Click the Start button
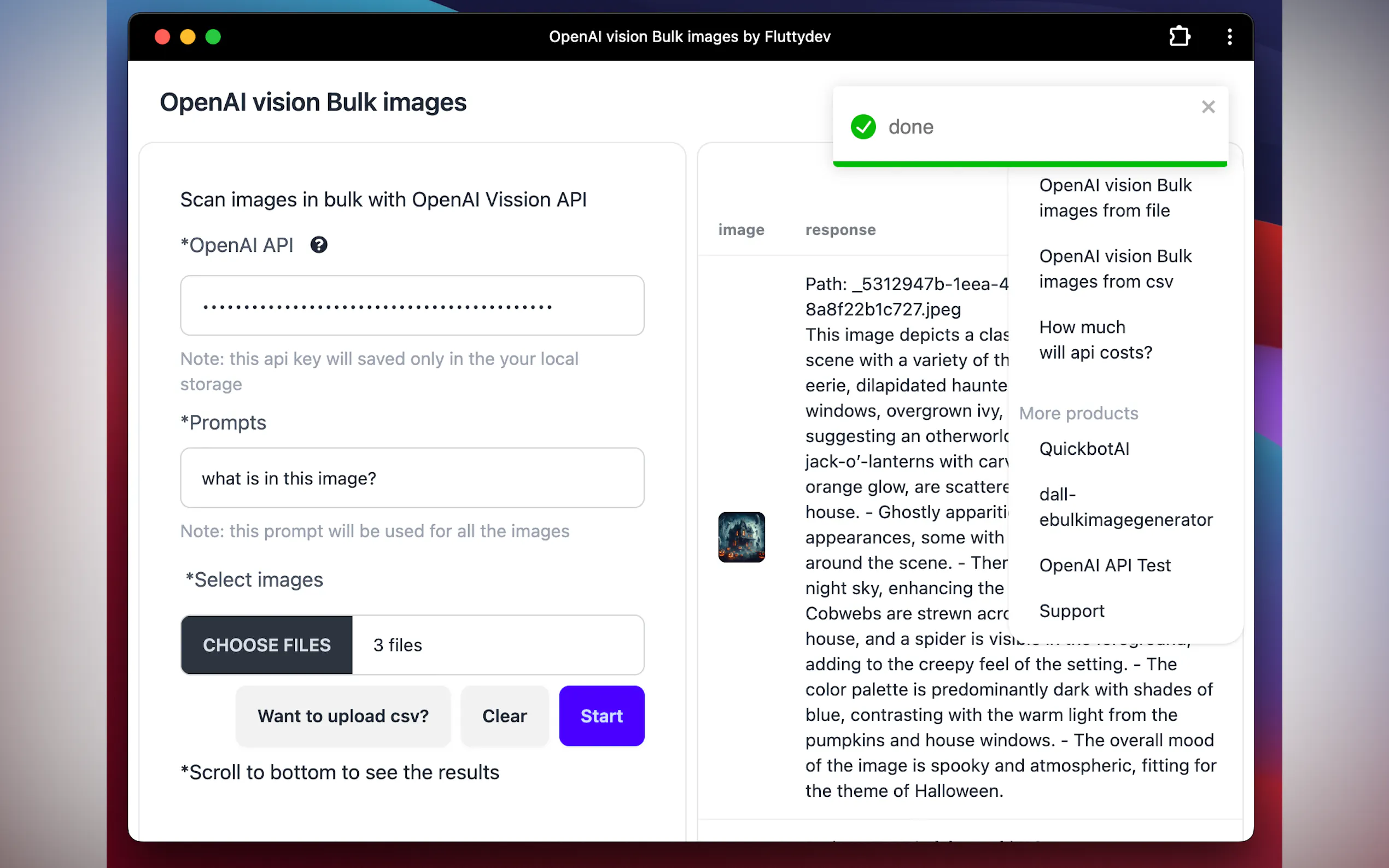Image resolution: width=1389 pixels, height=868 pixels. coord(602,716)
